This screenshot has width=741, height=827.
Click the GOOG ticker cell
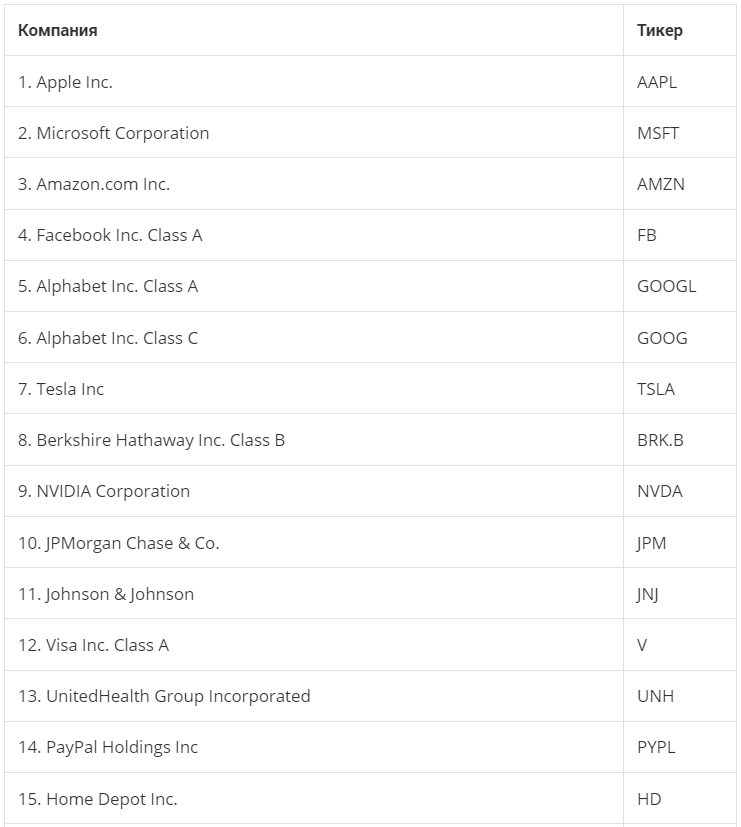[662, 338]
